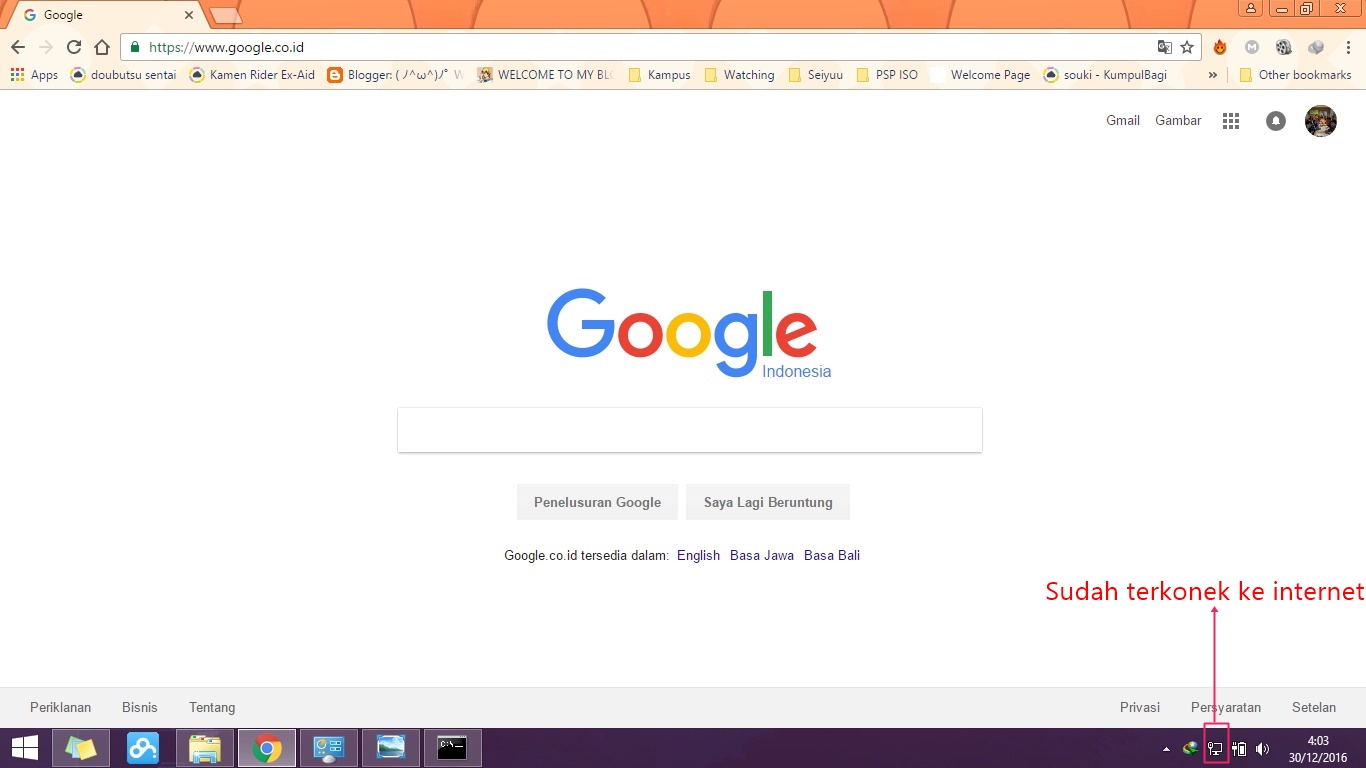This screenshot has width=1366, height=768.
Task: Open the doubutsu sentai bookmark
Action: tap(124, 75)
